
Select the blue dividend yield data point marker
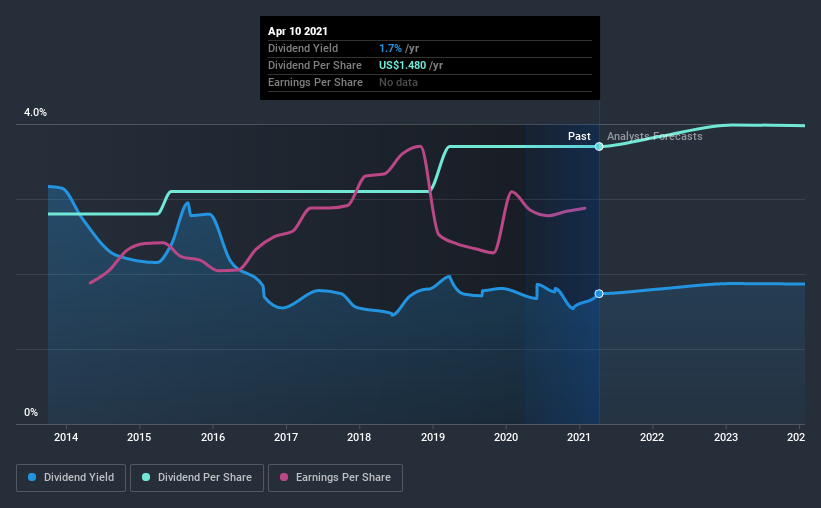click(x=599, y=294)
